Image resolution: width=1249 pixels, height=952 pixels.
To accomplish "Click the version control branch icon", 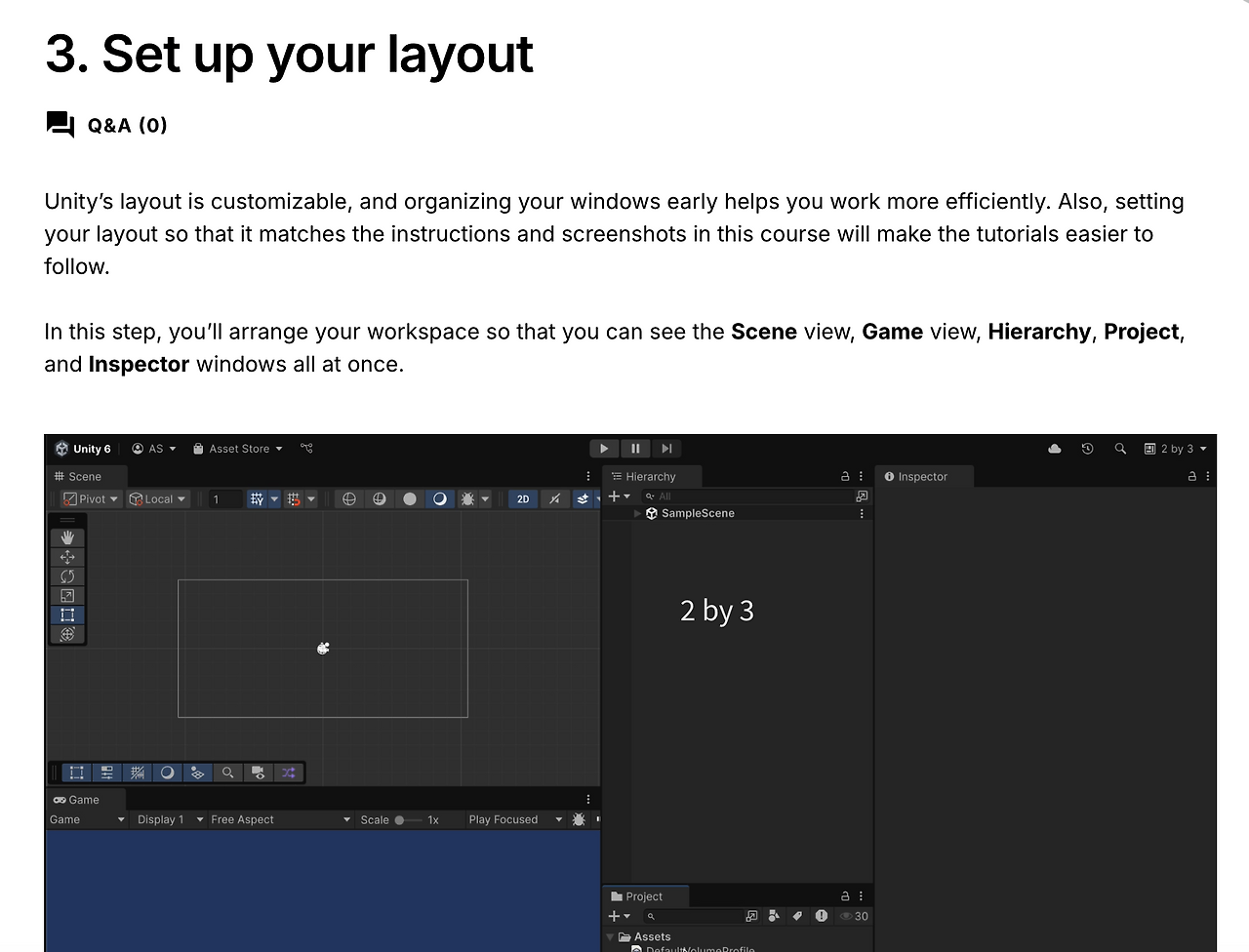I will (x=306, y=449).
